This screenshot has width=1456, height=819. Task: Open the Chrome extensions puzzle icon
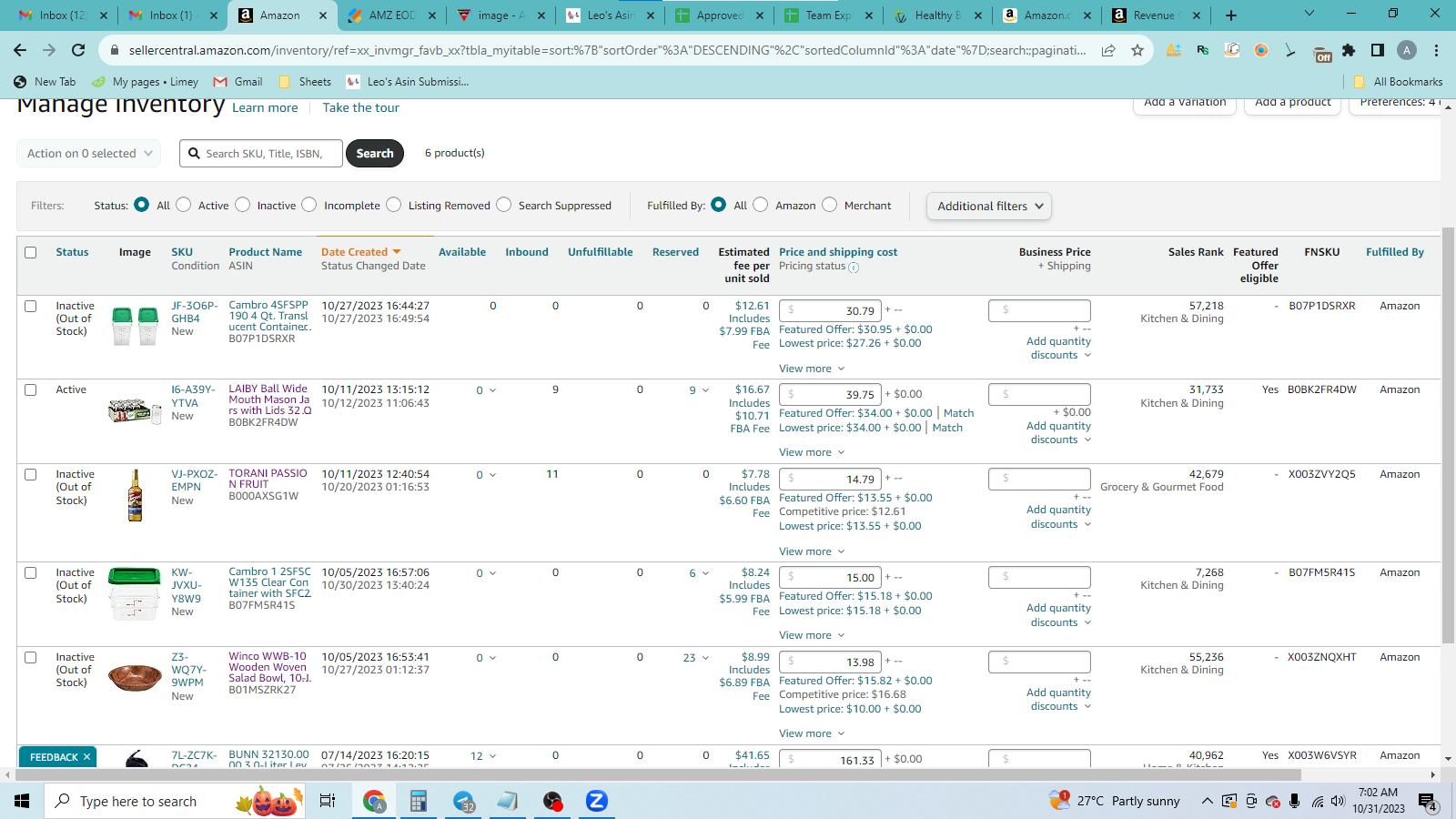point(1349,50)
